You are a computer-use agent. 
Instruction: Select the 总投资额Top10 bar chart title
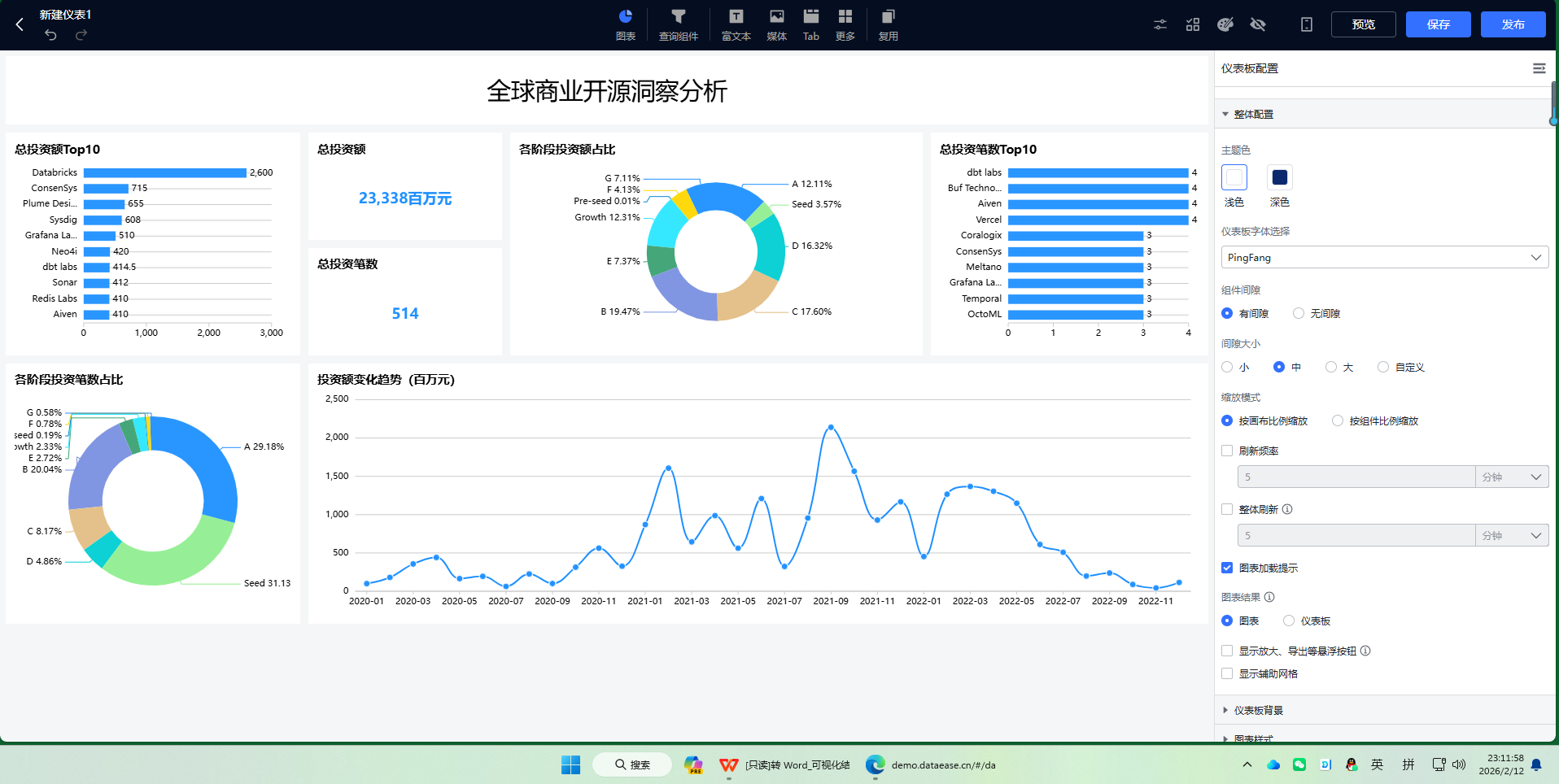58,150
